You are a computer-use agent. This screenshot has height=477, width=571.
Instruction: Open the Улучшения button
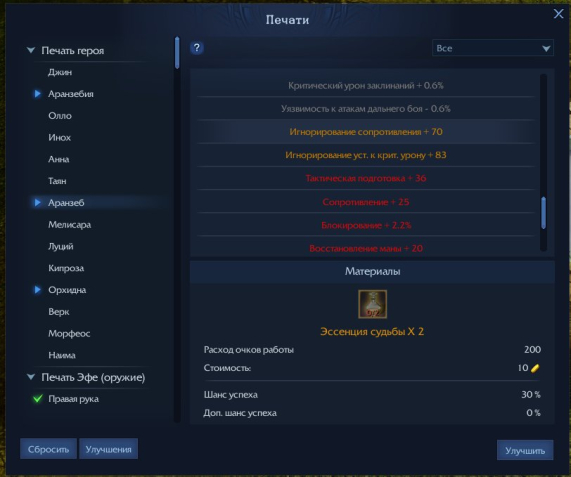click(109, 449)
